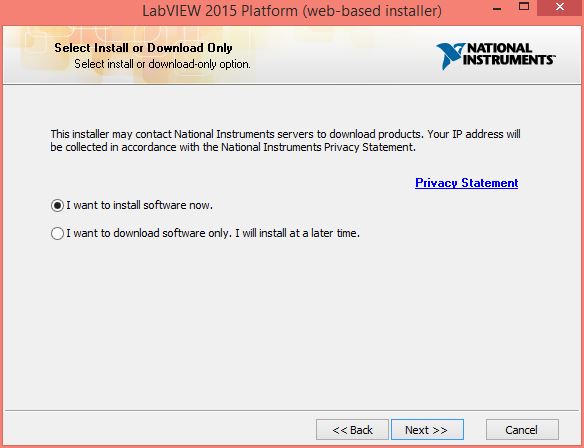Screen dimensions: 584x448
Task: Click the National Instruments eagle emblem
Action: pos(450,56)
